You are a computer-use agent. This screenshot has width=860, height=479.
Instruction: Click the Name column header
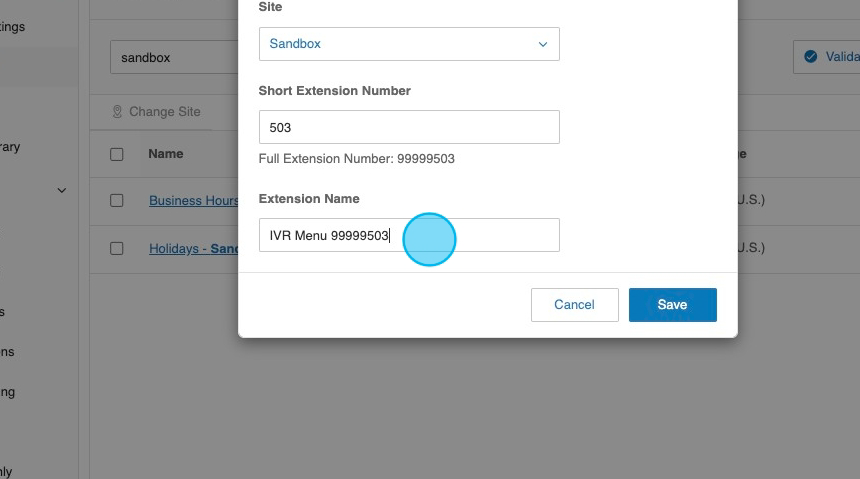tap(166, 154)
